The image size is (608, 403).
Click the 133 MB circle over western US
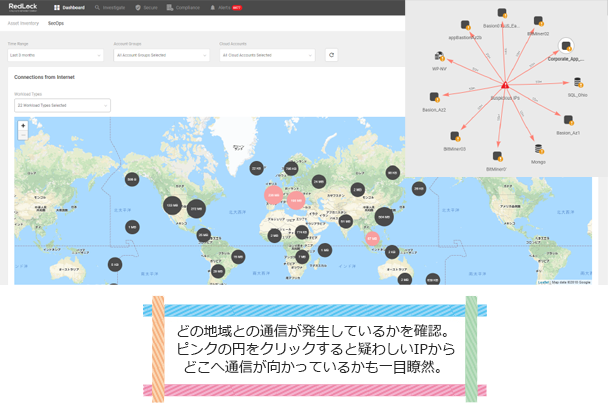coord(173,205)
